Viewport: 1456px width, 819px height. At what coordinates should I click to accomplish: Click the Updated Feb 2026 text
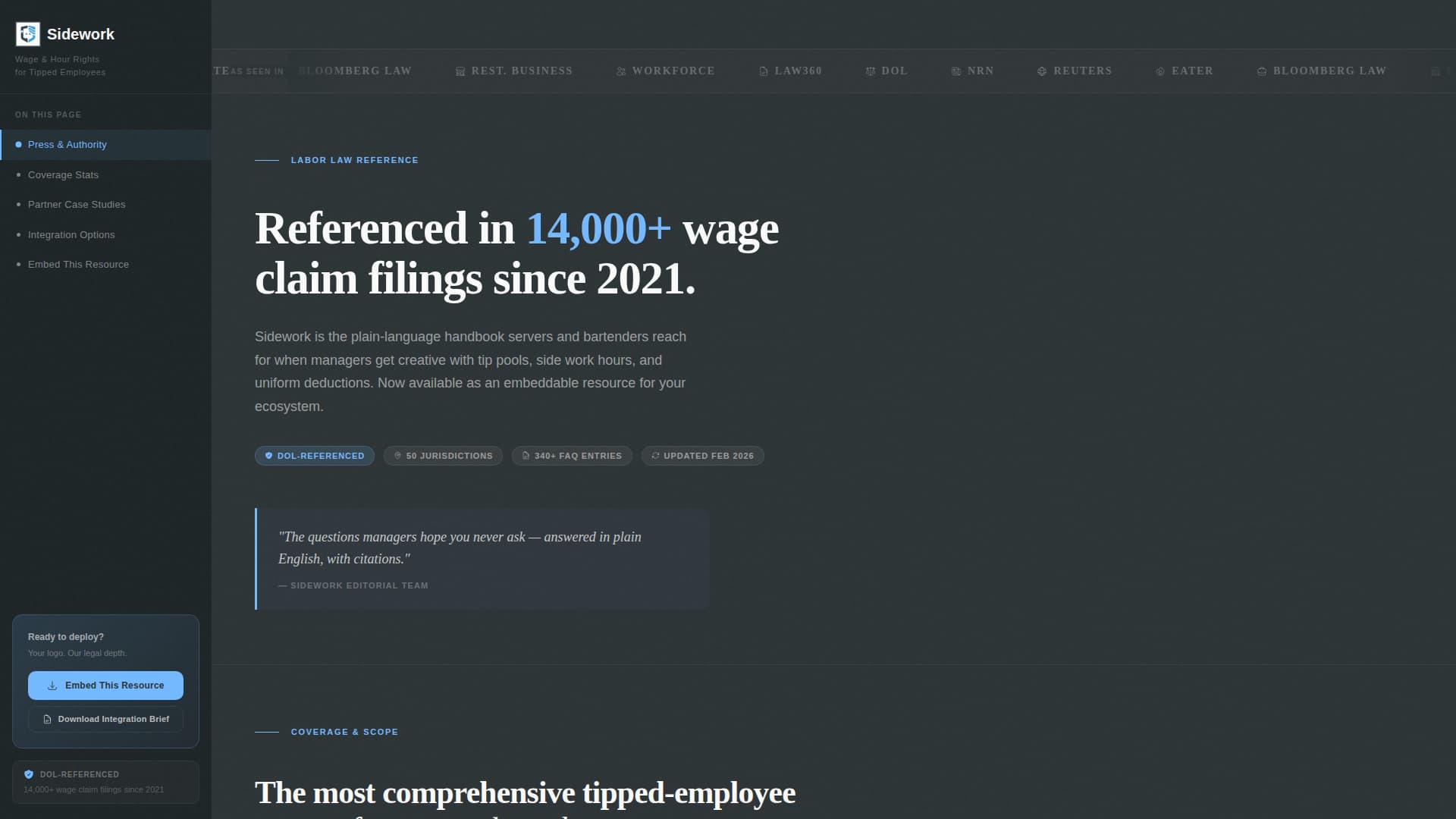[708, 456]
